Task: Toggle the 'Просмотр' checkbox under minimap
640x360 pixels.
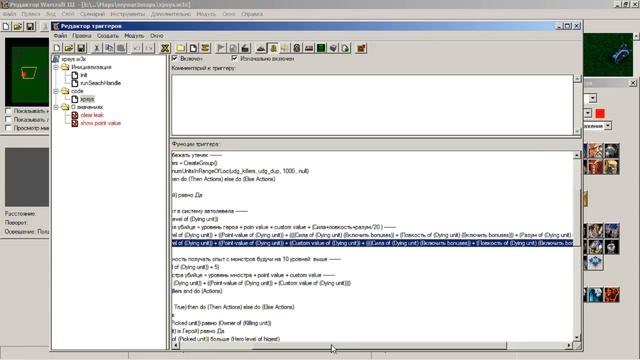Action: (8, 128)
